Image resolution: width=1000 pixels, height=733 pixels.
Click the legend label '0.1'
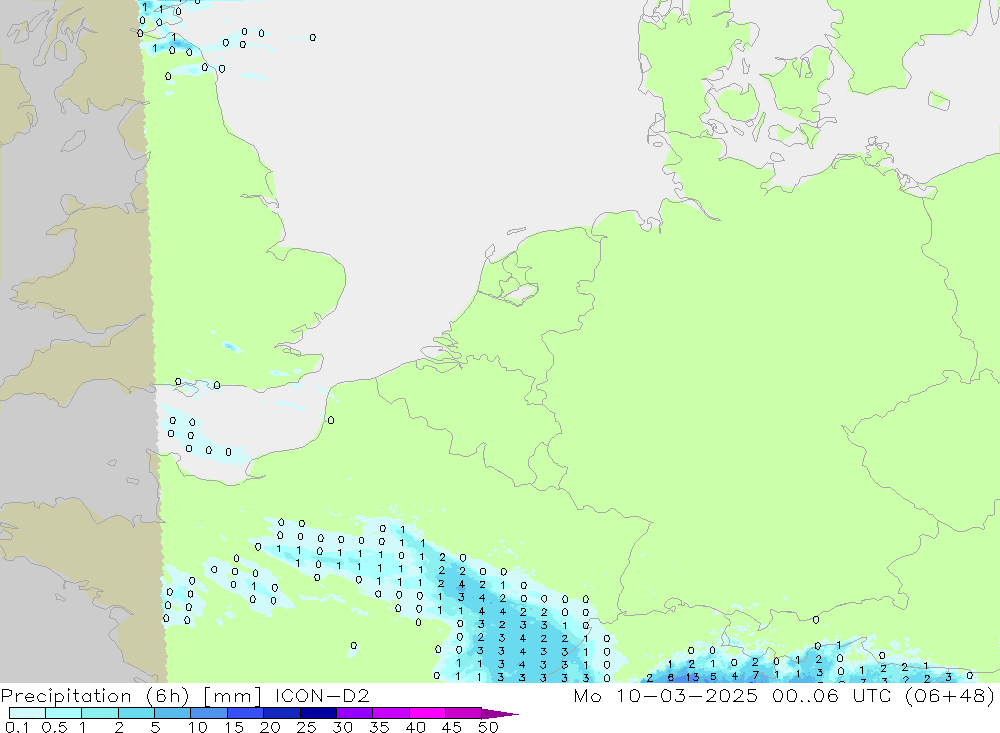[17, 727]
